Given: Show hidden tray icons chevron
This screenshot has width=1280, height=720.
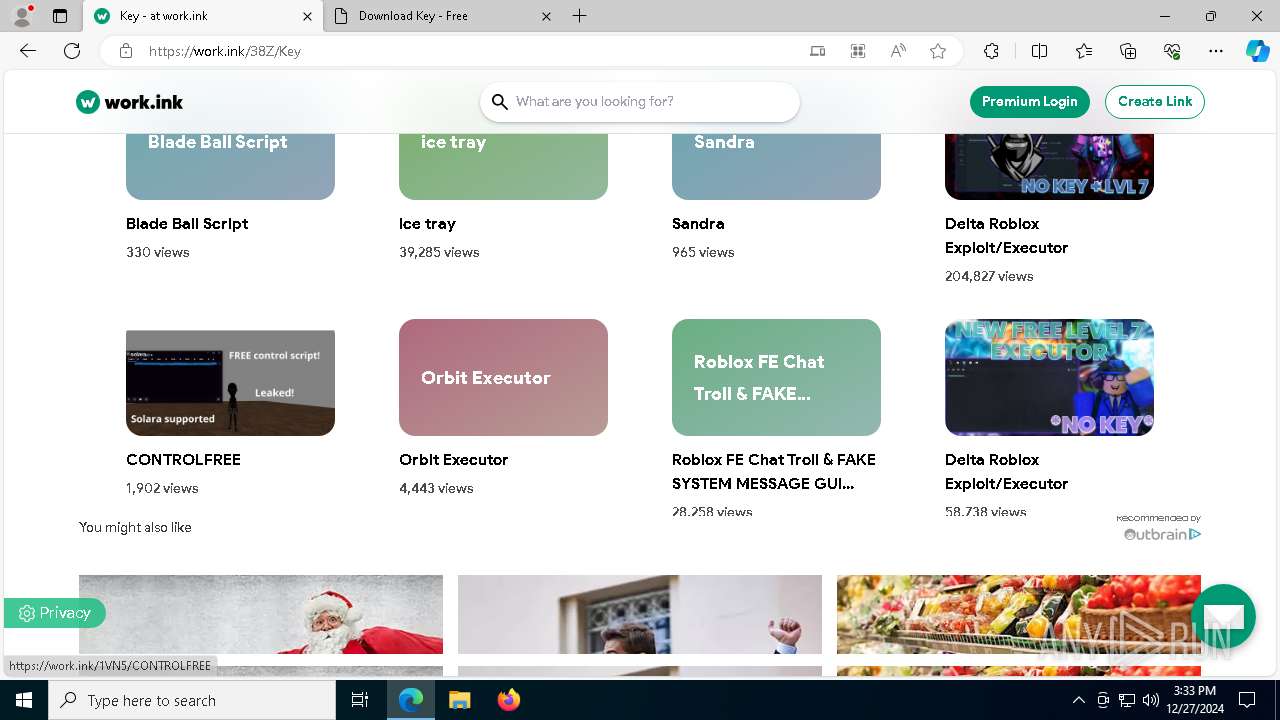Looking at the screenshot, I should point(1078,700).
